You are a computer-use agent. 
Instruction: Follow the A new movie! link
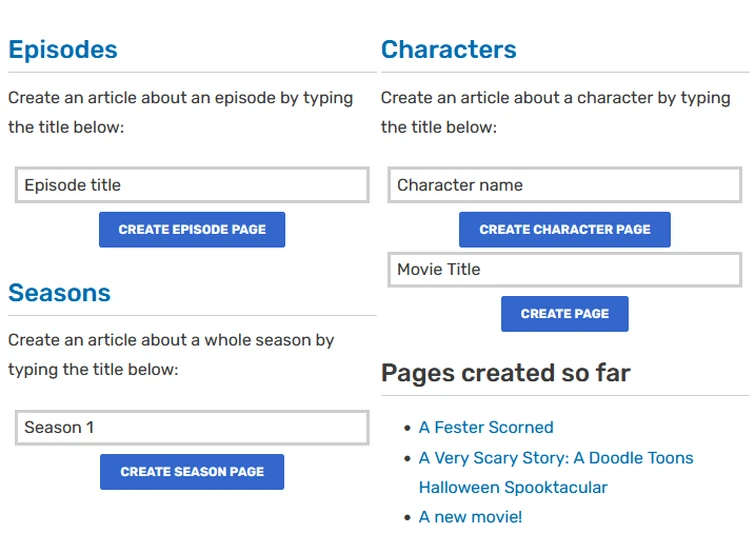pyautogui.click(x=470, y=517)
